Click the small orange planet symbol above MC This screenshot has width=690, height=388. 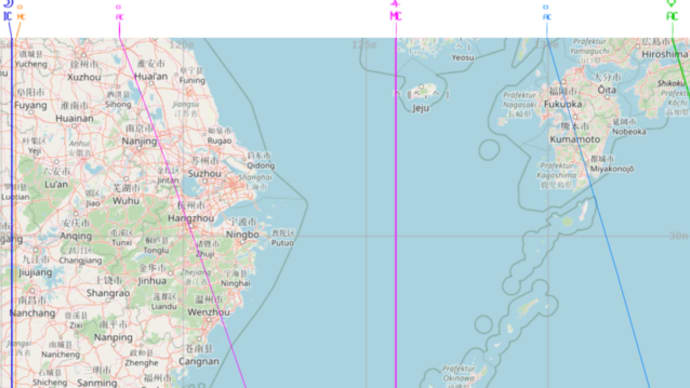(20, 7)
